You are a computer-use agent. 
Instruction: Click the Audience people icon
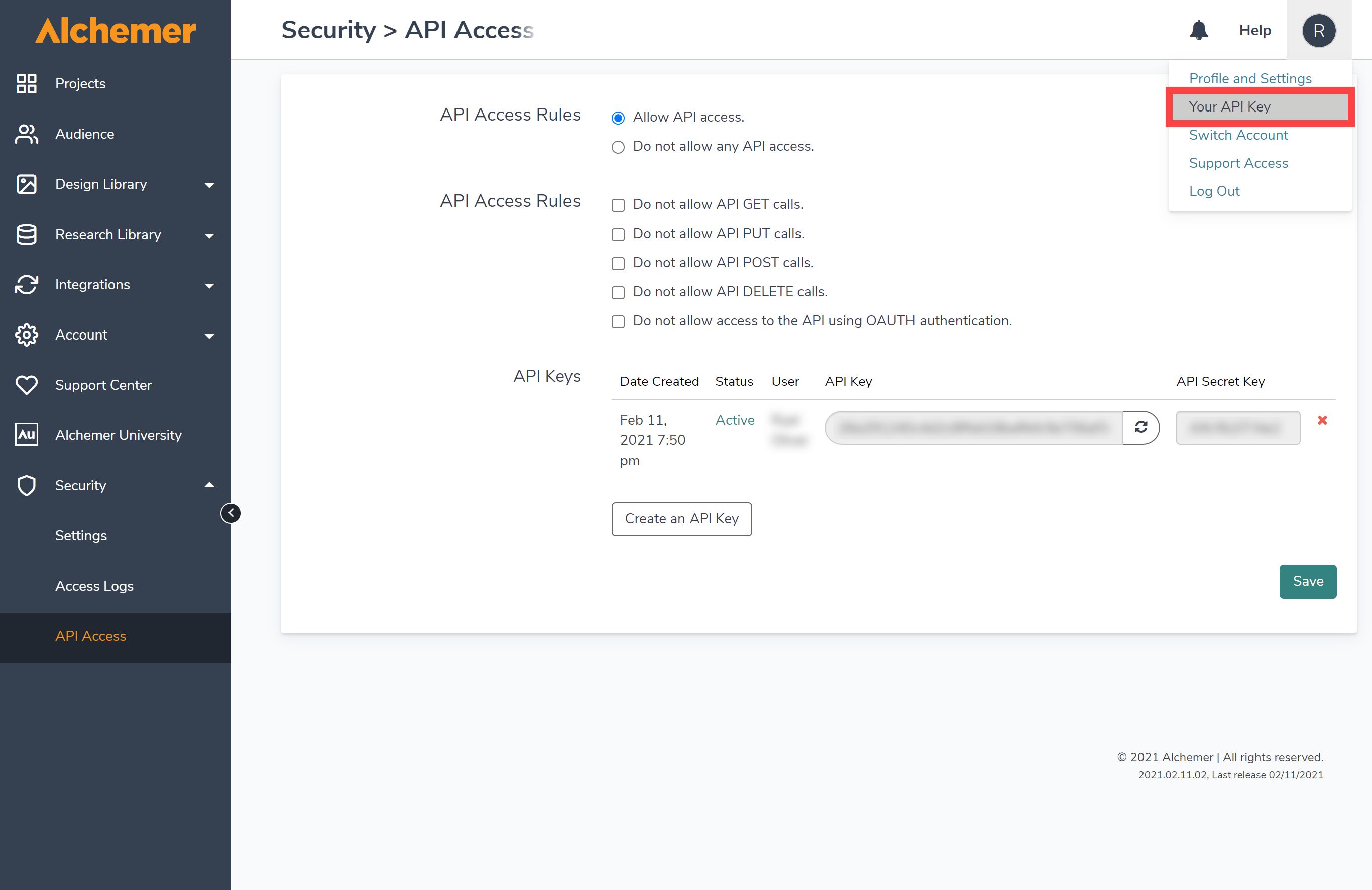27,134
